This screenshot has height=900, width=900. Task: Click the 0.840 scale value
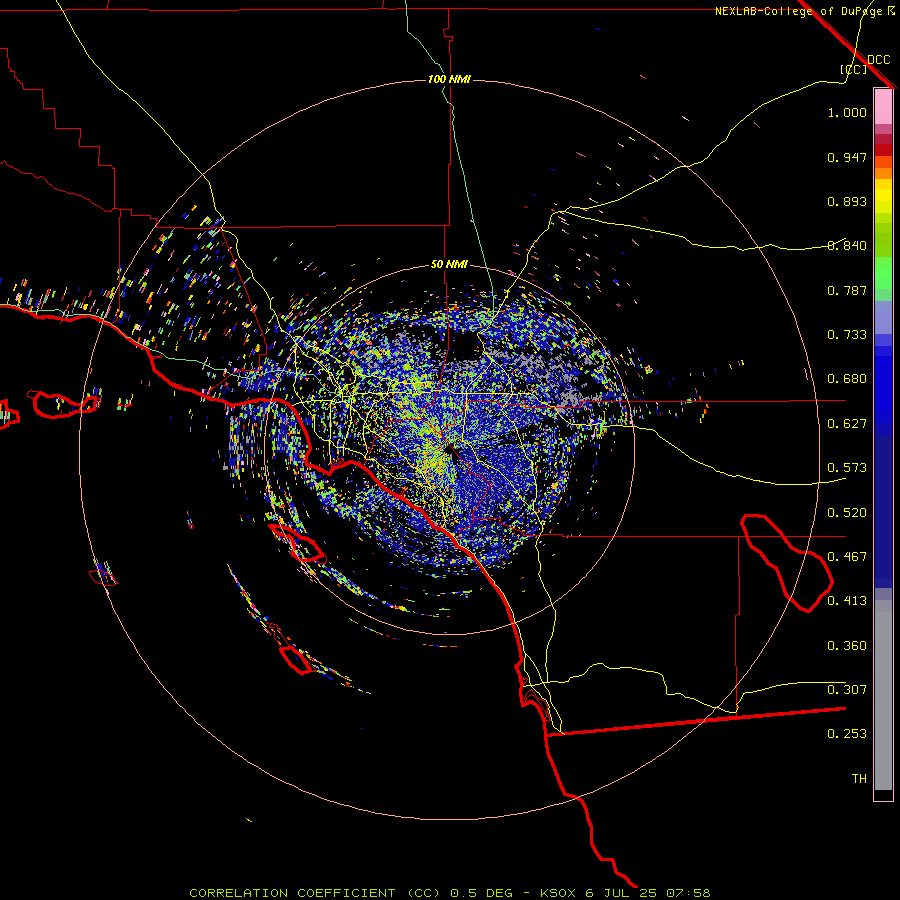847,246
